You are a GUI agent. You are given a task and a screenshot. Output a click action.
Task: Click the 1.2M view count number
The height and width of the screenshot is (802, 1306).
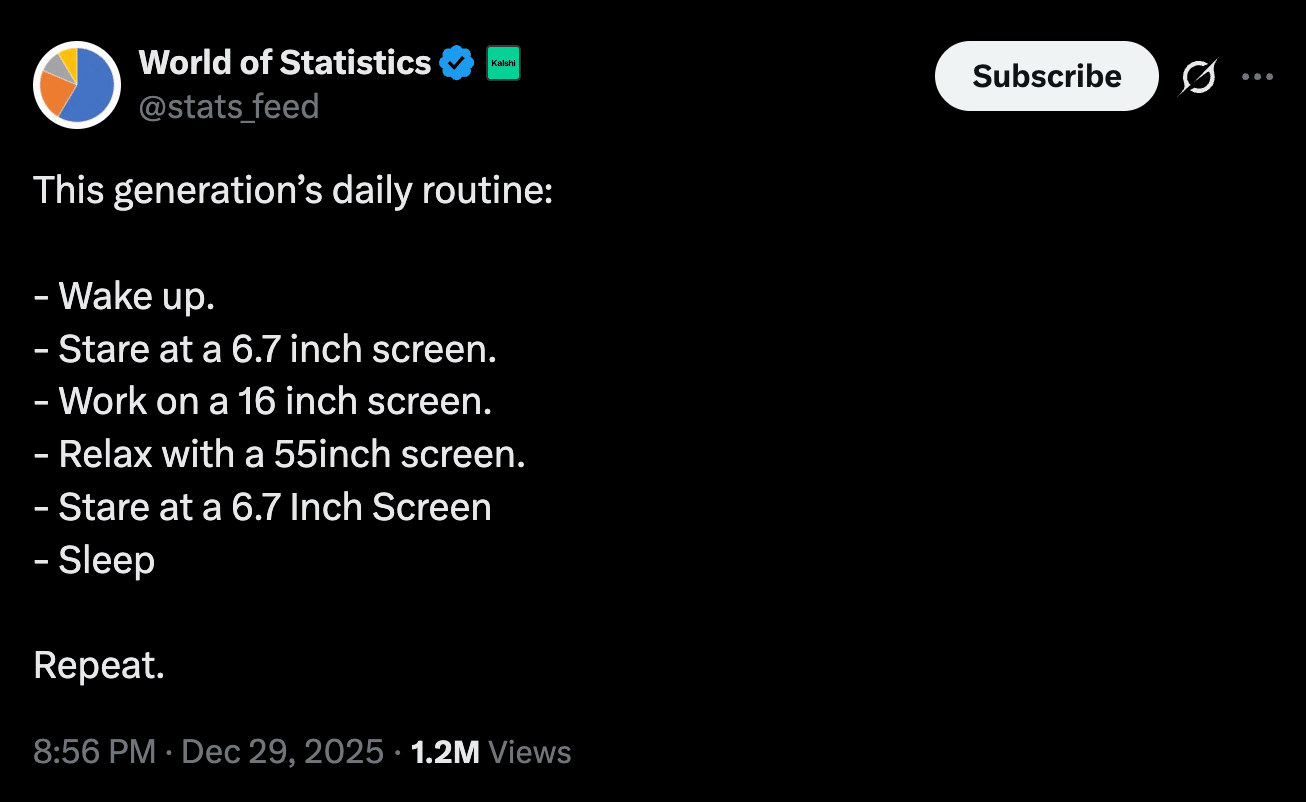pos(445,752)
